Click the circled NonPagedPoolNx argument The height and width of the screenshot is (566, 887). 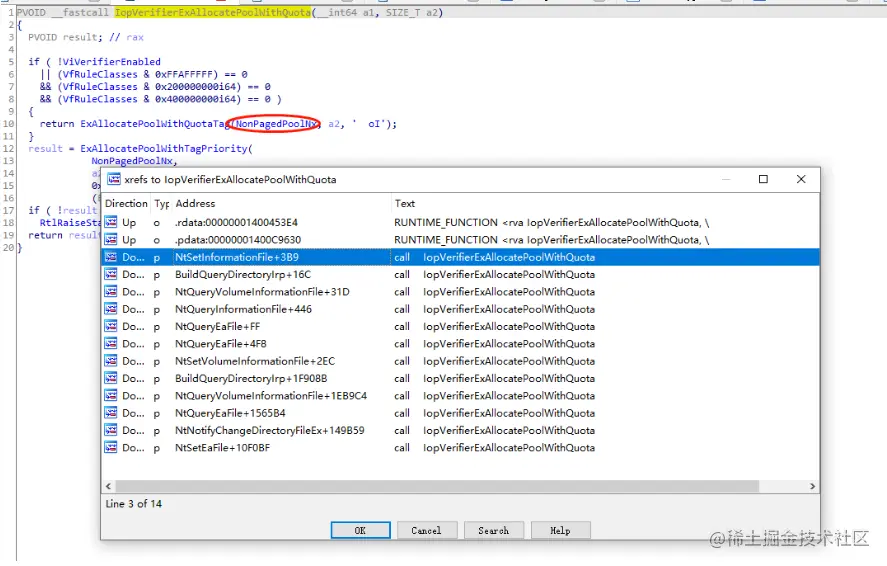click(x=276, y=124)
